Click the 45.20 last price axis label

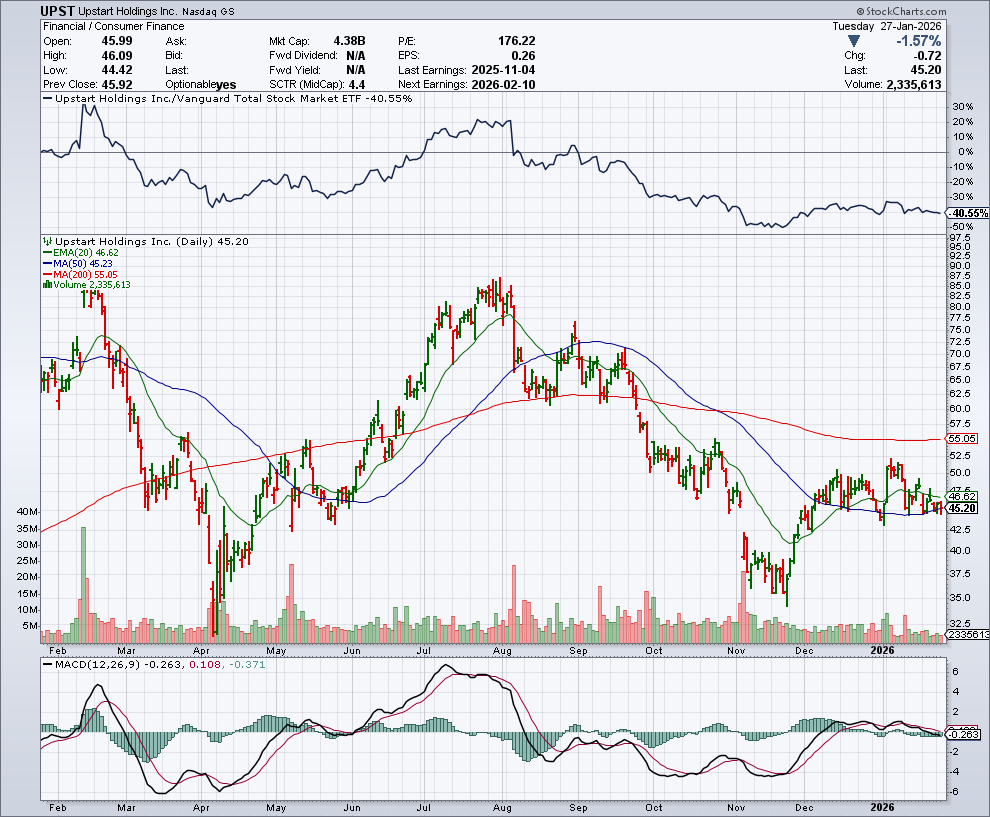(962, 508)
